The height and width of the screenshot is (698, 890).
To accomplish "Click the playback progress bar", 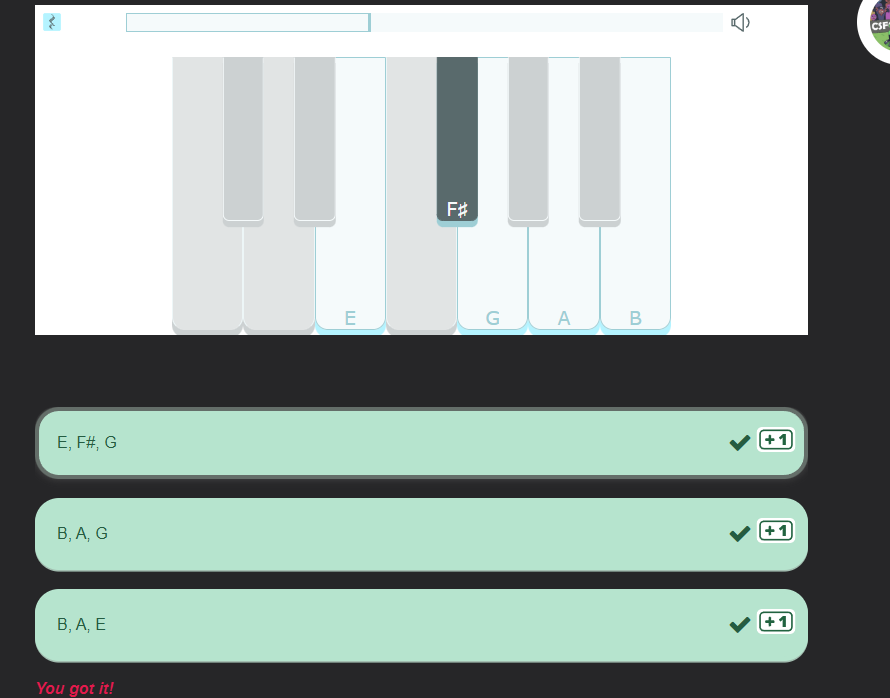I will click(x=424, y=23).
